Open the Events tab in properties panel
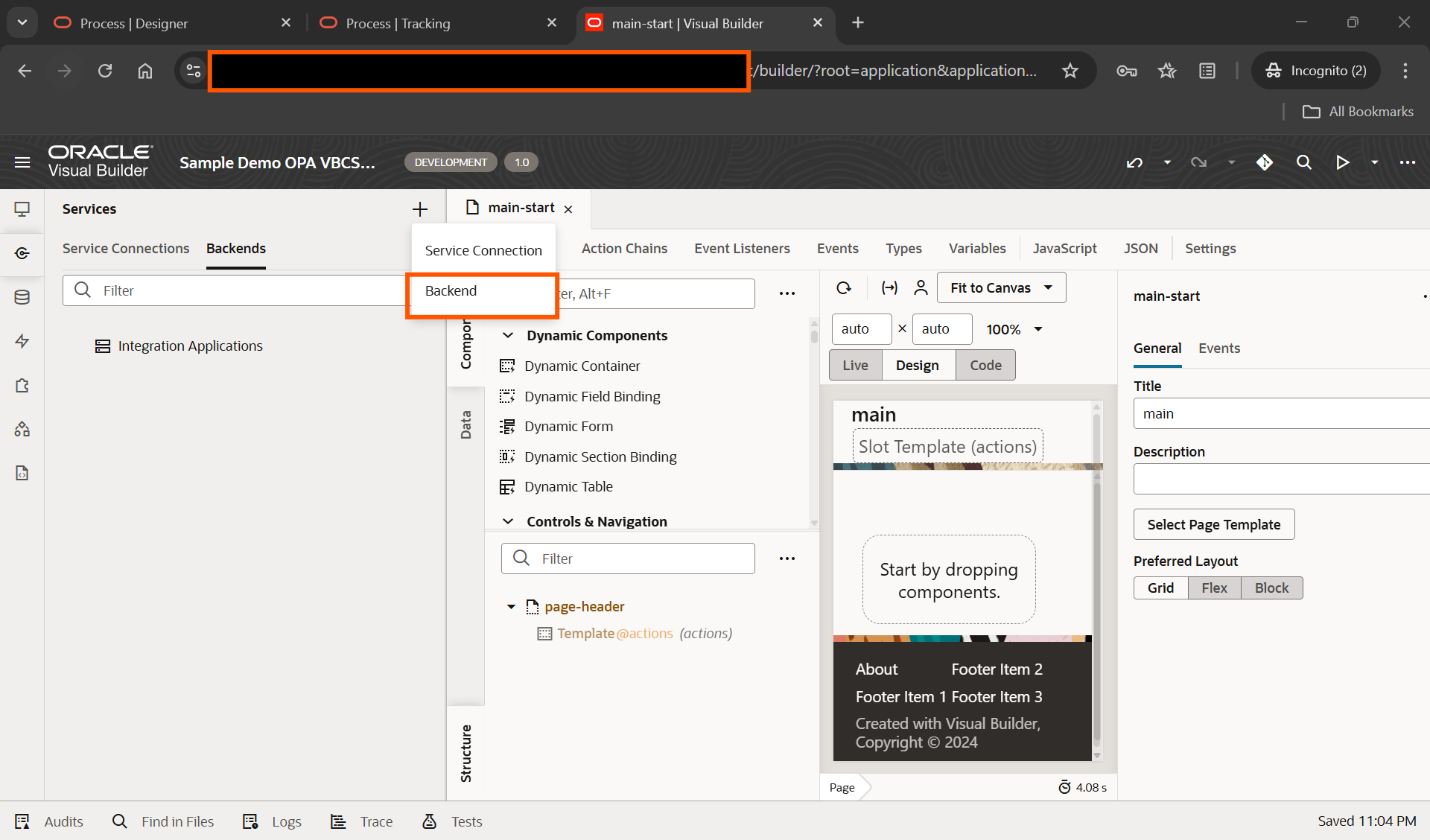 (1219, 348)
